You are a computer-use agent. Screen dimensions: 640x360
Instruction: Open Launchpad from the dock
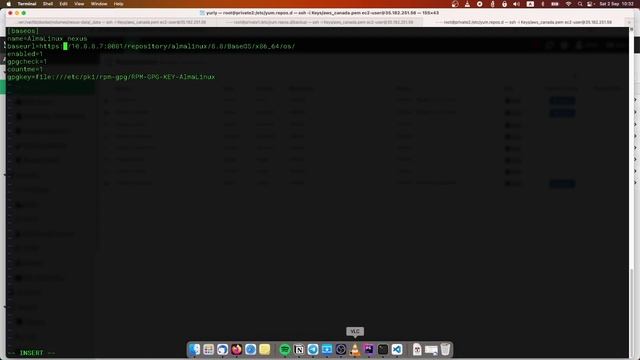[209, 349]
